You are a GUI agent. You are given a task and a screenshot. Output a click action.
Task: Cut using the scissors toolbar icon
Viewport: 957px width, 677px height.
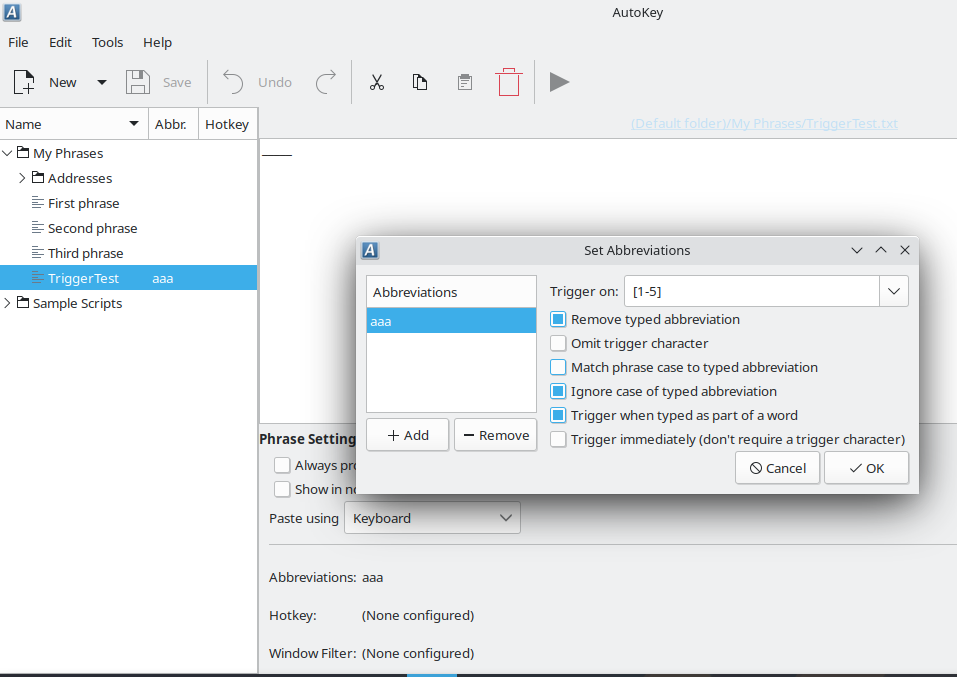[x=377, y=82]
